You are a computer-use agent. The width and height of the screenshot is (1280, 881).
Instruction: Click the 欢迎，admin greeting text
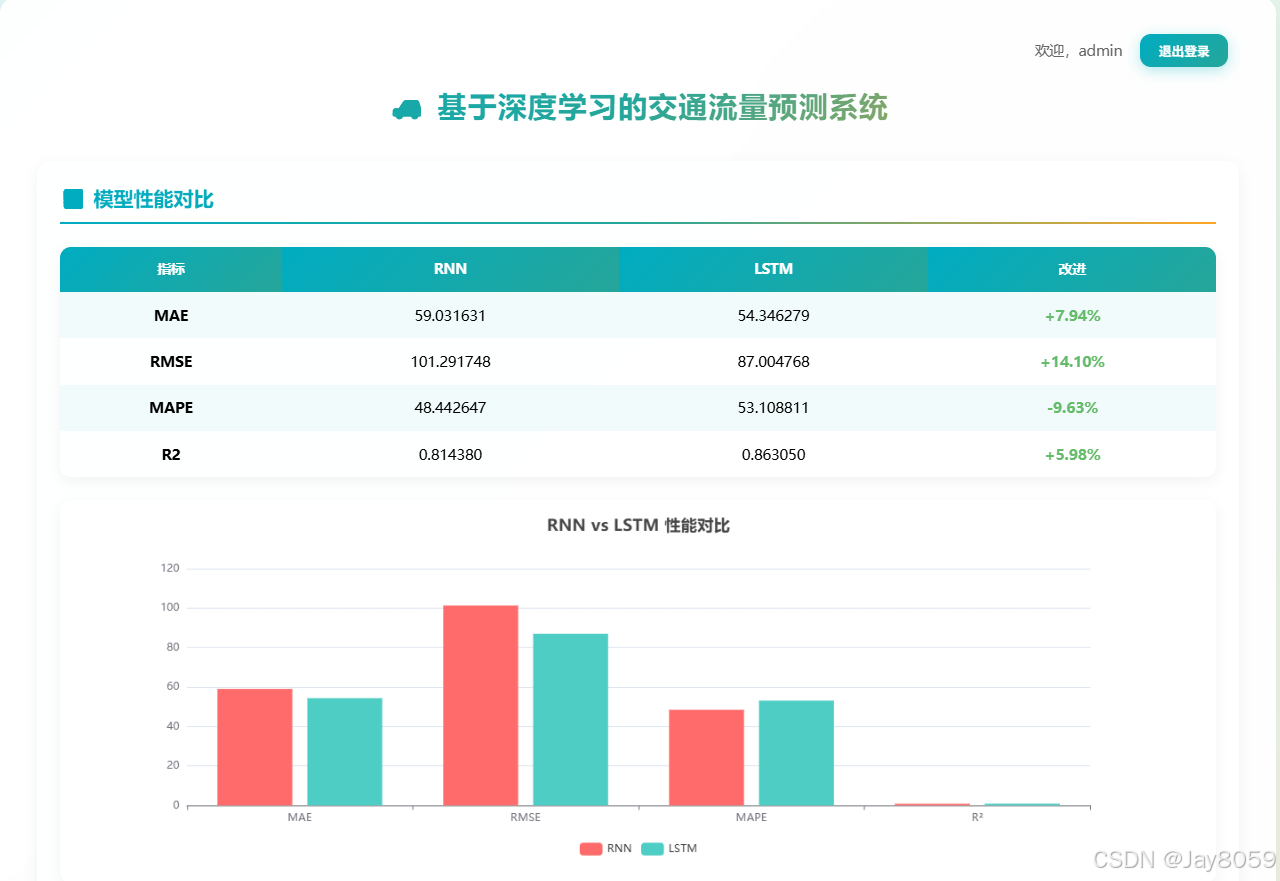1078,51
